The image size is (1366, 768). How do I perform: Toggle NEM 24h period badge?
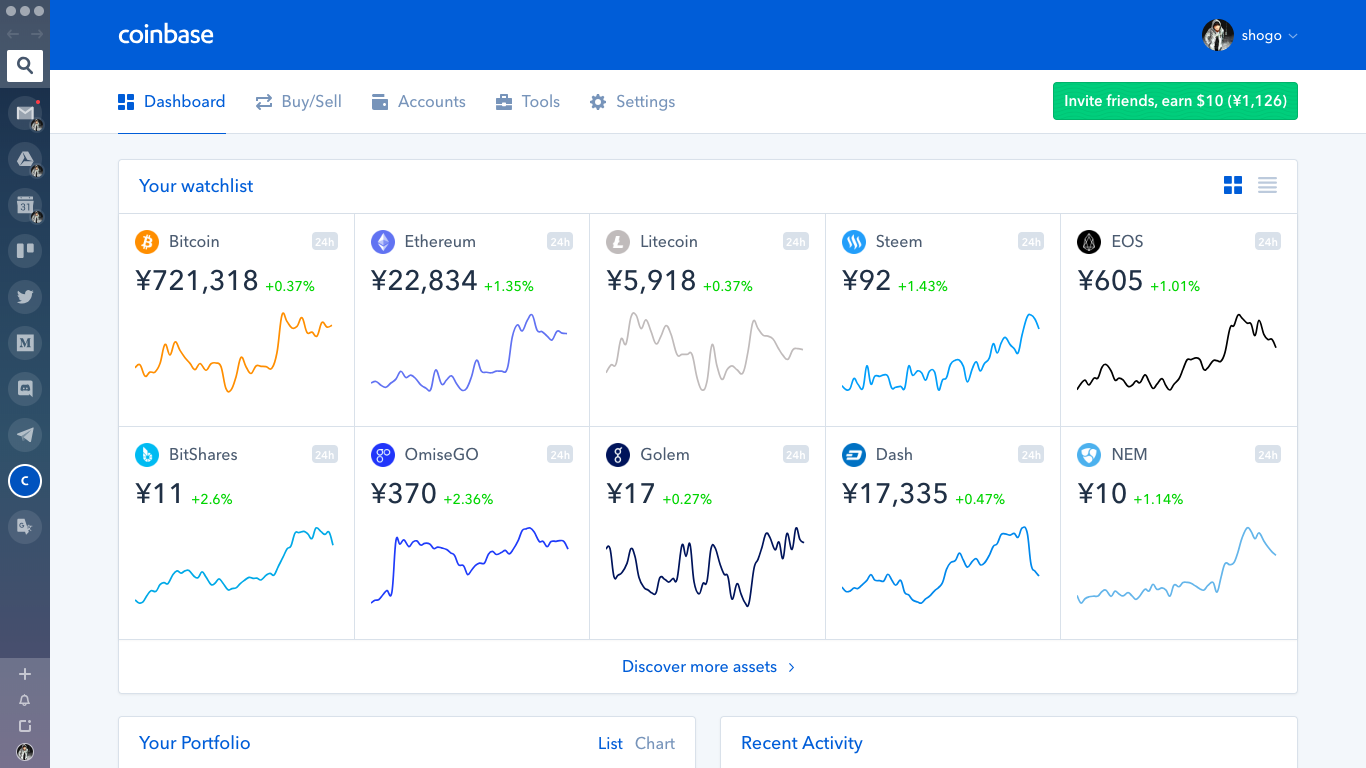click(x=1268, y=455)
